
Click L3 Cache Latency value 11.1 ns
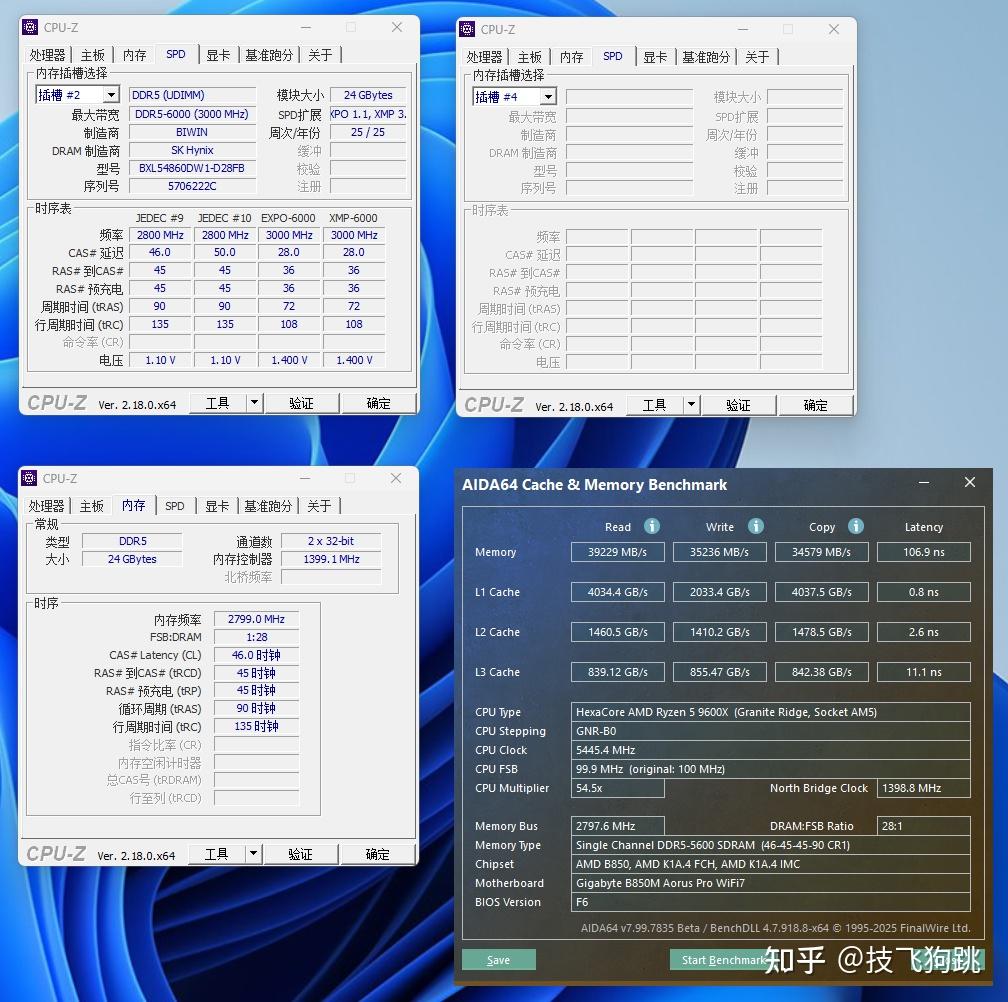click(x=924, y=672)
